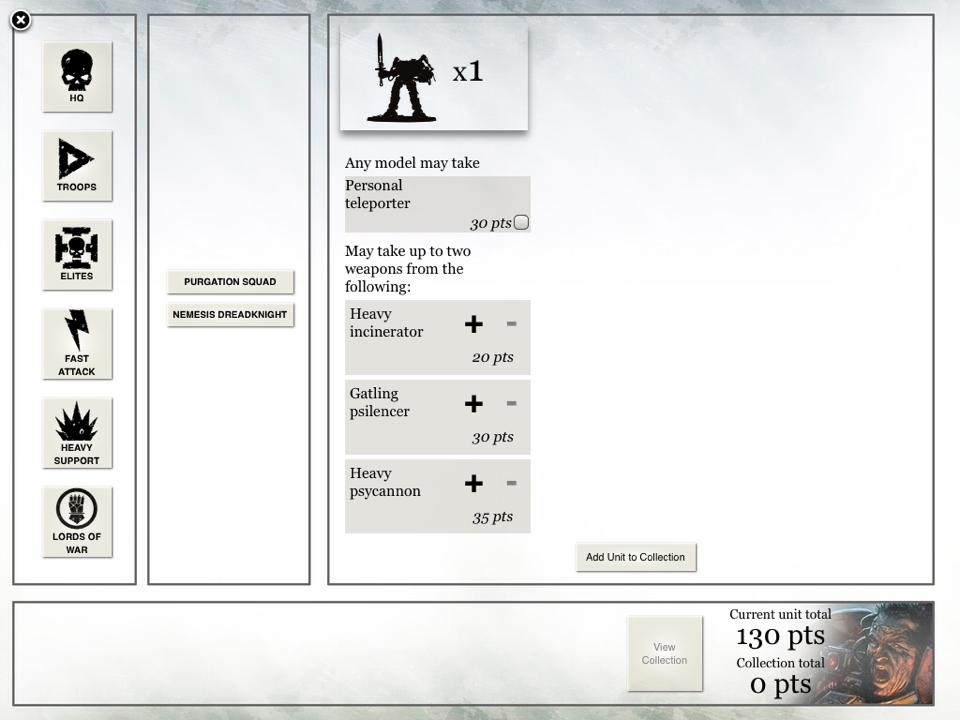Click the 30 pts psilencer cost

click(x=493, y=437)
